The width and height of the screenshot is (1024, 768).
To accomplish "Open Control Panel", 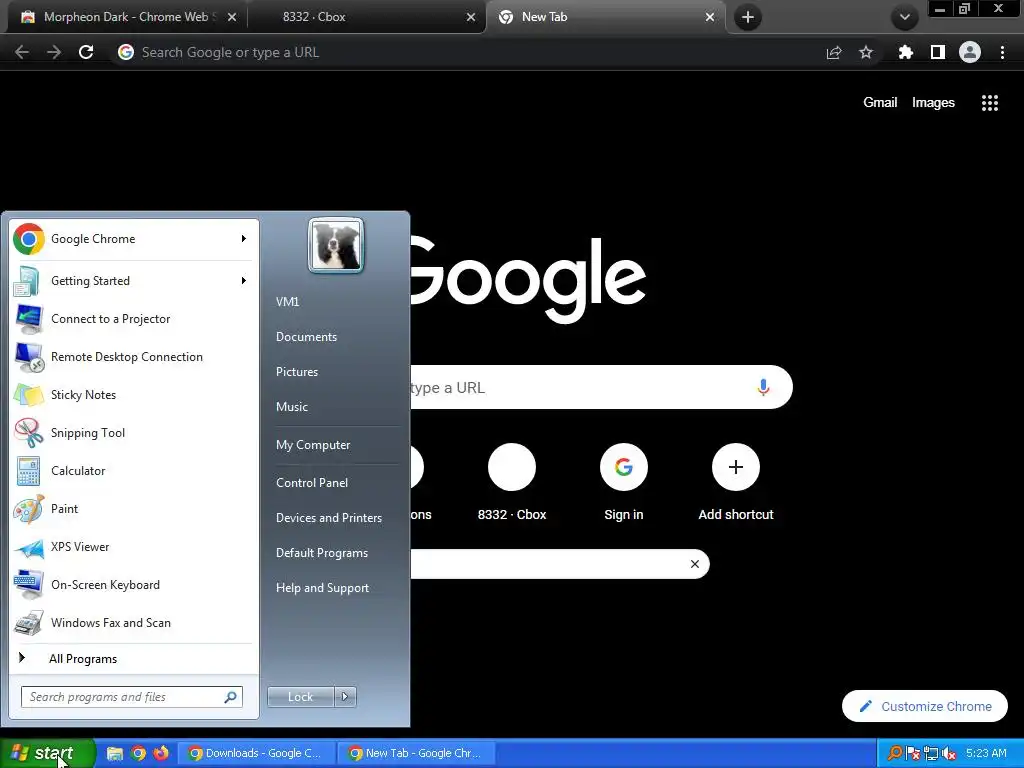I will click(x=312, y=483).
